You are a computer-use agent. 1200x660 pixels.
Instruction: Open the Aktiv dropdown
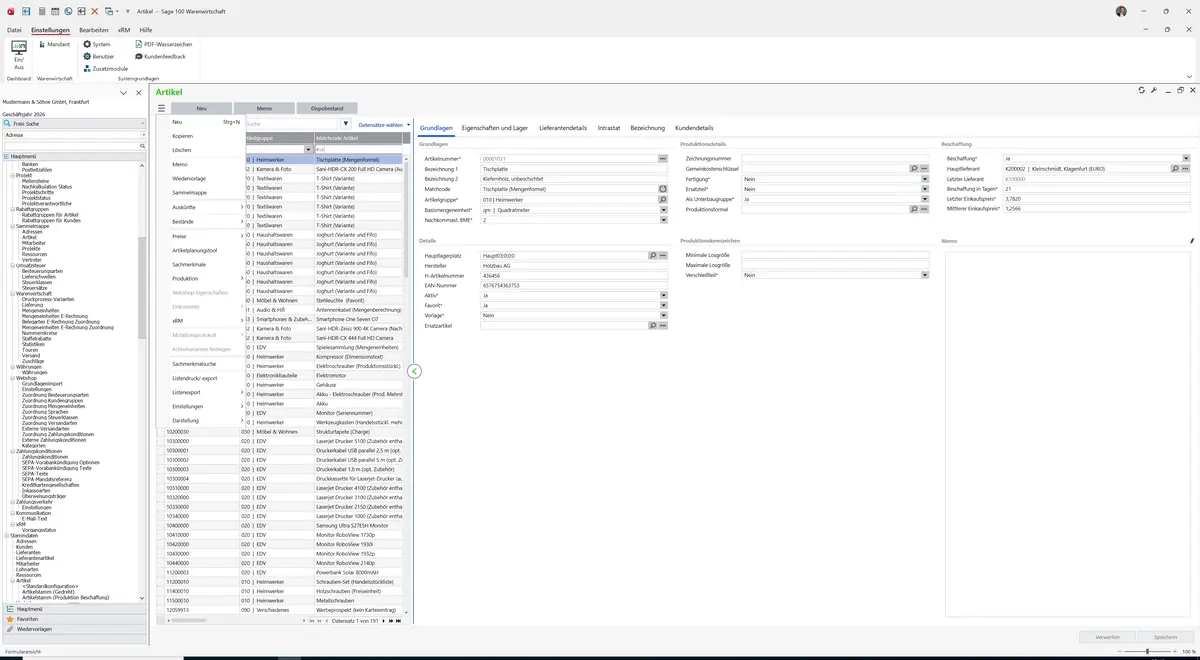(x=662, y=296)
